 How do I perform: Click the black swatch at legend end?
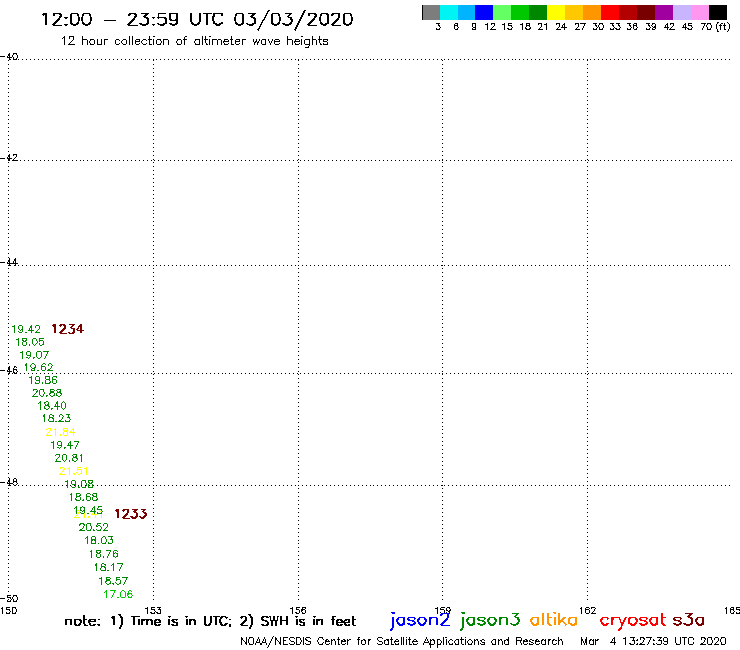[x=718, y=12]
